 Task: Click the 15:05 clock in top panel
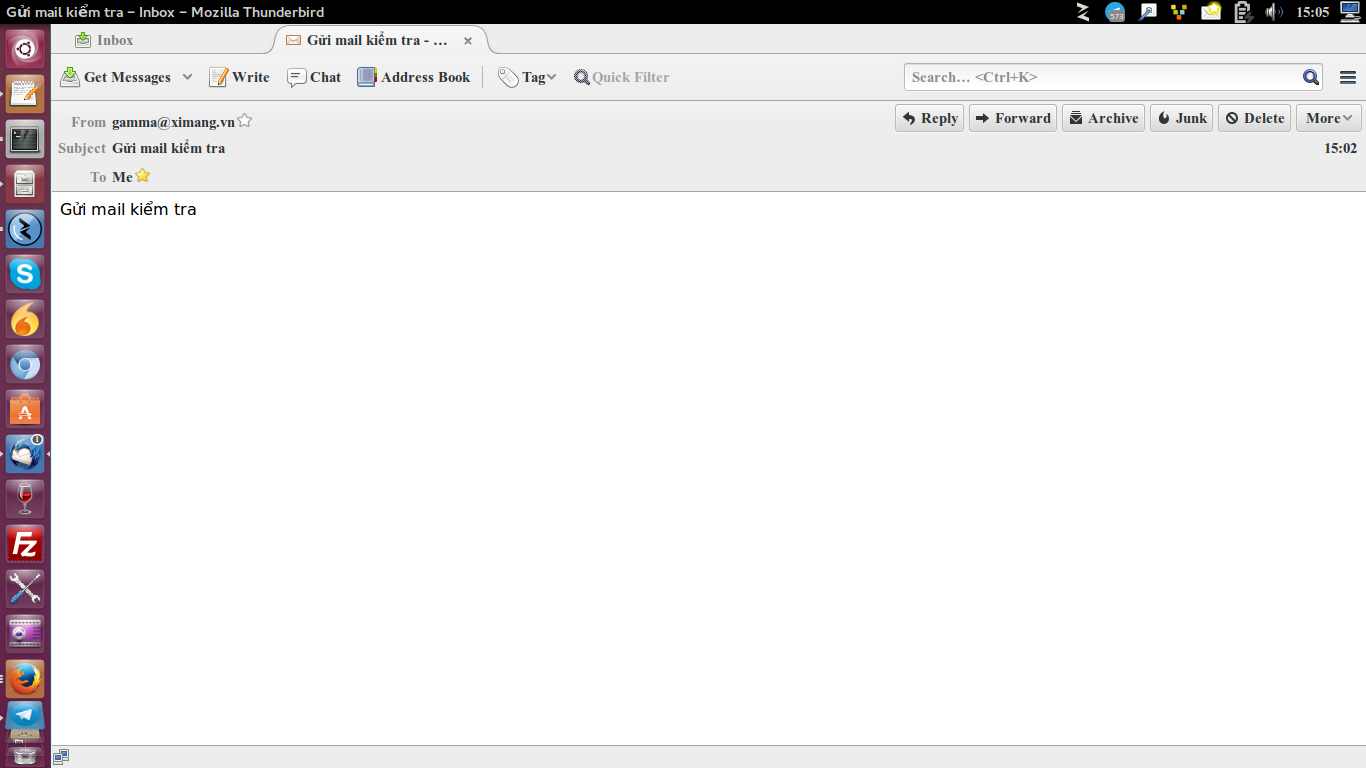tap(1312, 12)
